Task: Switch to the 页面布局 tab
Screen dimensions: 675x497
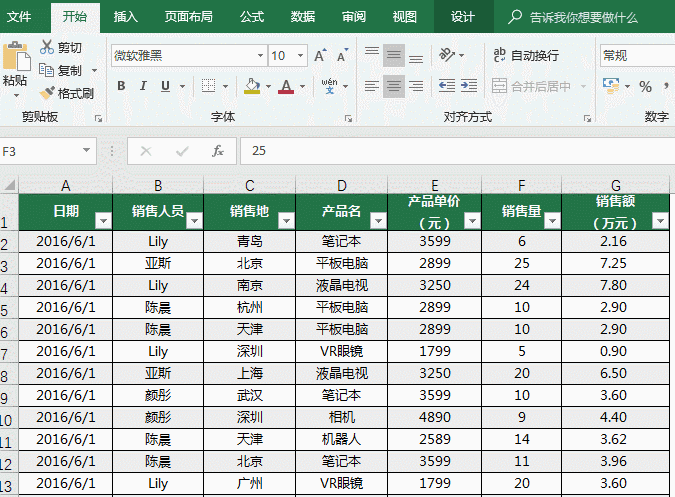Action: coord(189,17)
